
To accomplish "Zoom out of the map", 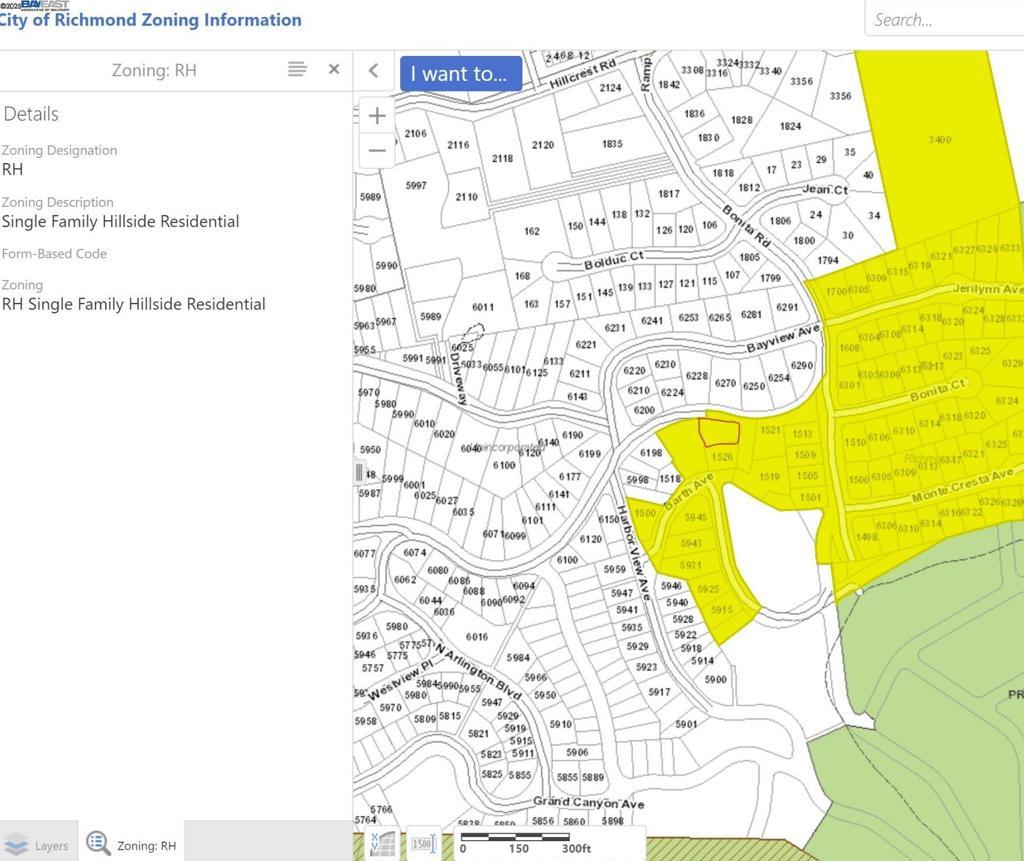I will coord(377,151).
